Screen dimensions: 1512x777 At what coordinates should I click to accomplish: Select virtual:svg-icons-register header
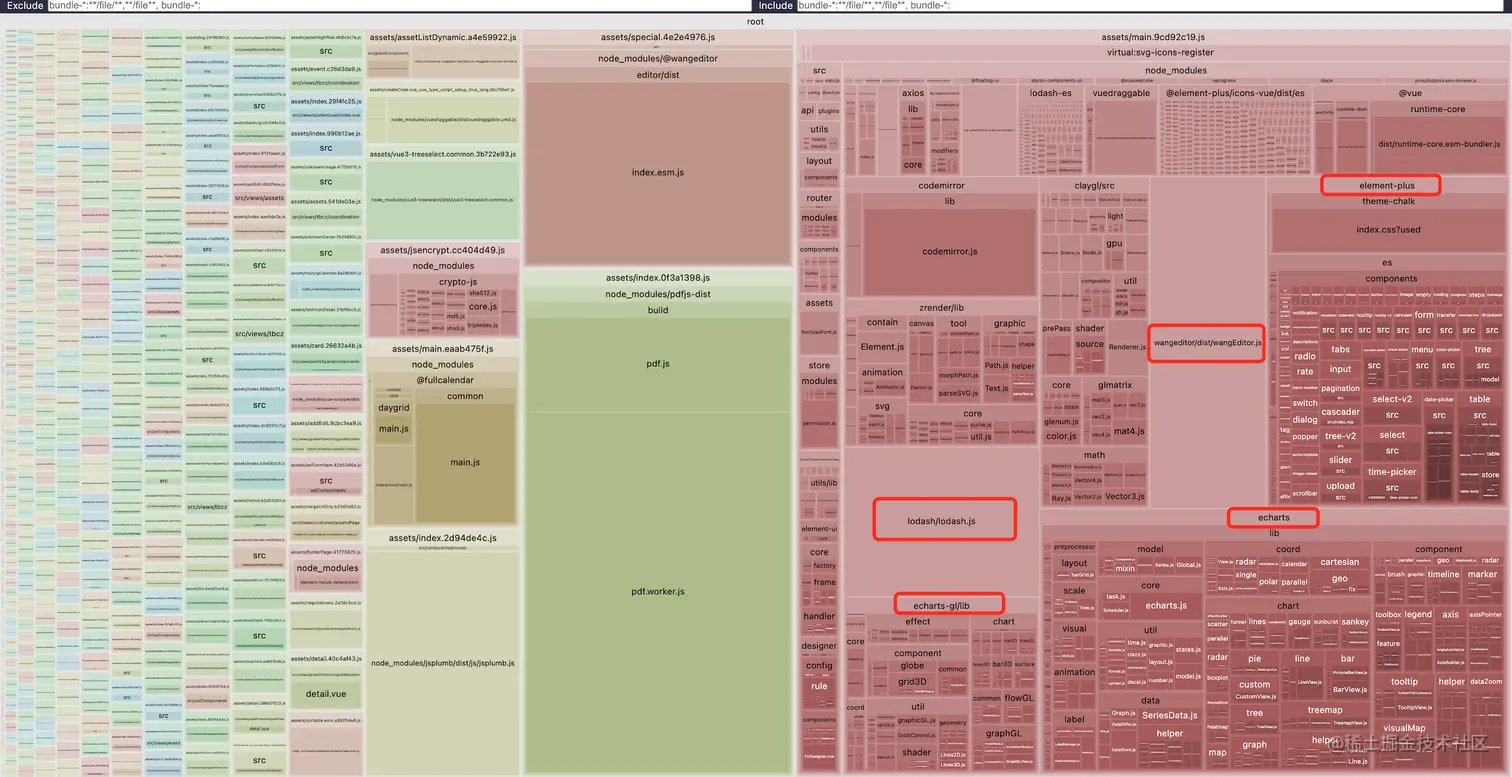[1160, 52]
